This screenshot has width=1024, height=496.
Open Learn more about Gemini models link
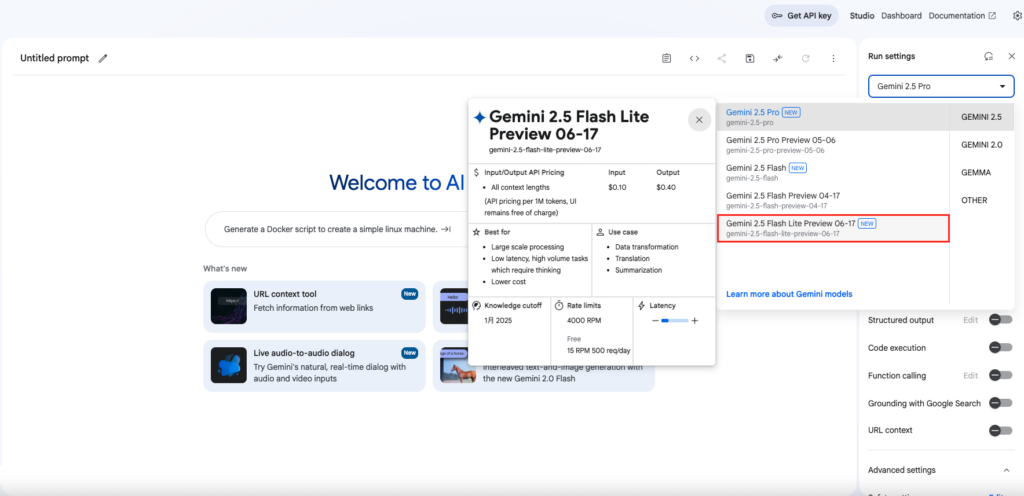789,294
